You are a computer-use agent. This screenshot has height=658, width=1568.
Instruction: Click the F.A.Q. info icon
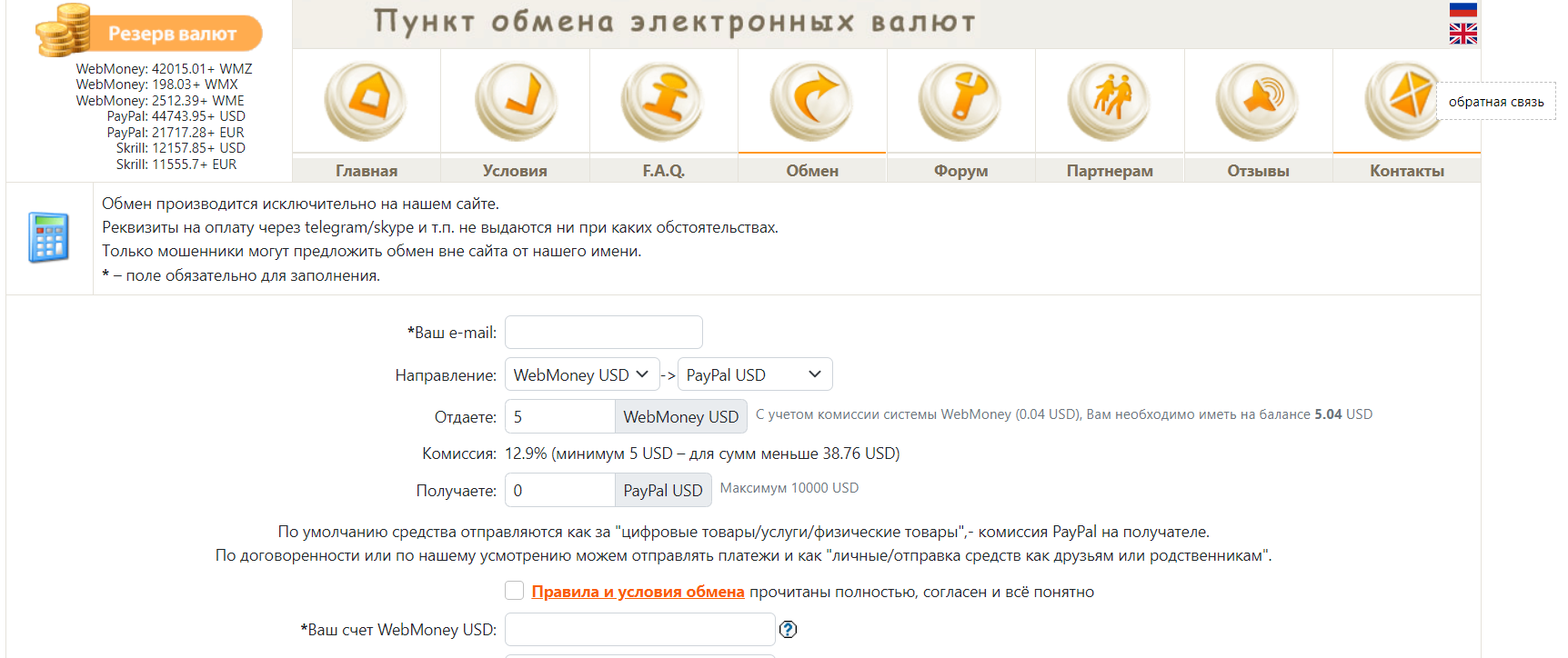click(x=663, y=100)
